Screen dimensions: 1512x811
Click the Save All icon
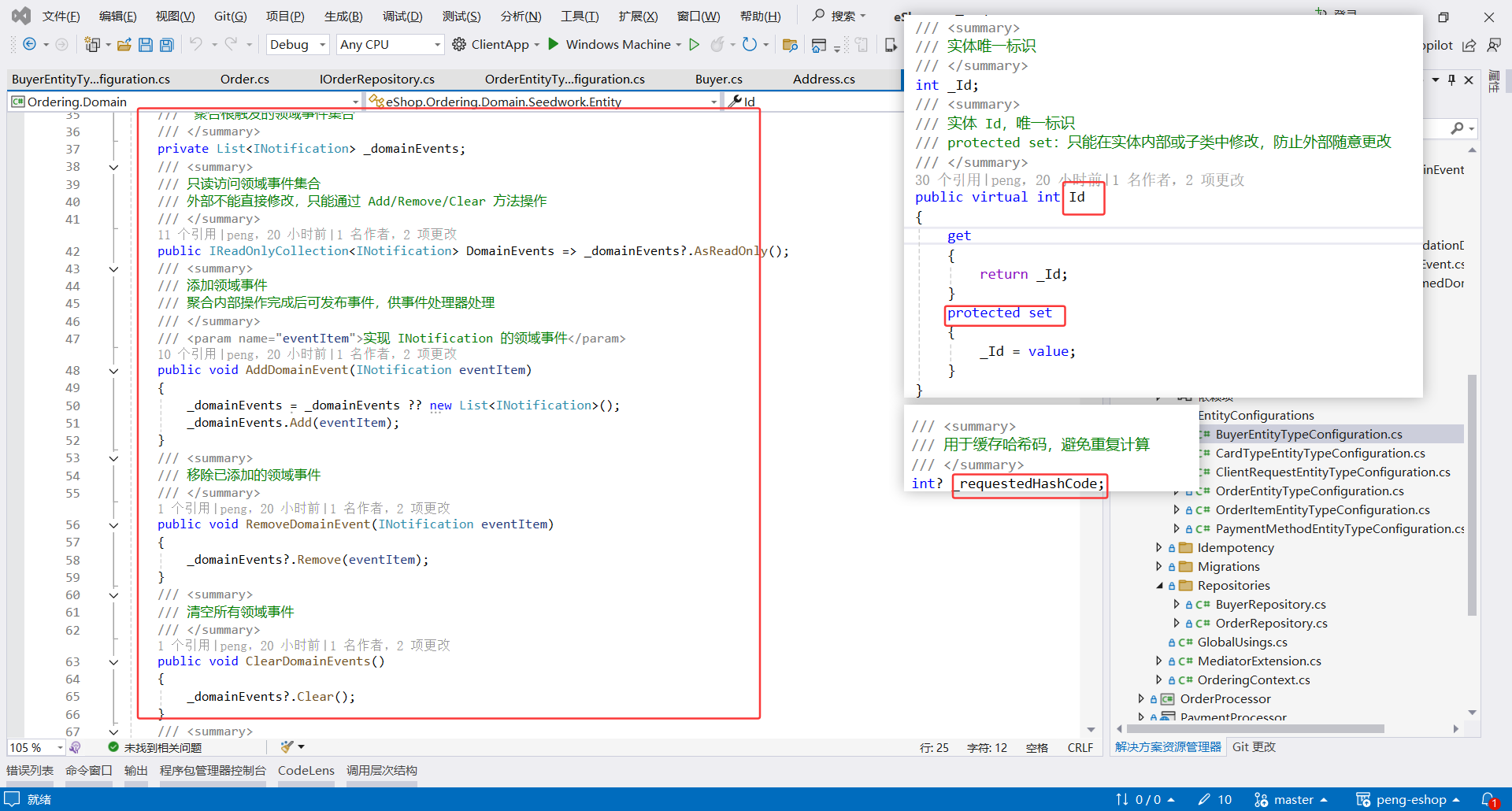coord(167,44)
